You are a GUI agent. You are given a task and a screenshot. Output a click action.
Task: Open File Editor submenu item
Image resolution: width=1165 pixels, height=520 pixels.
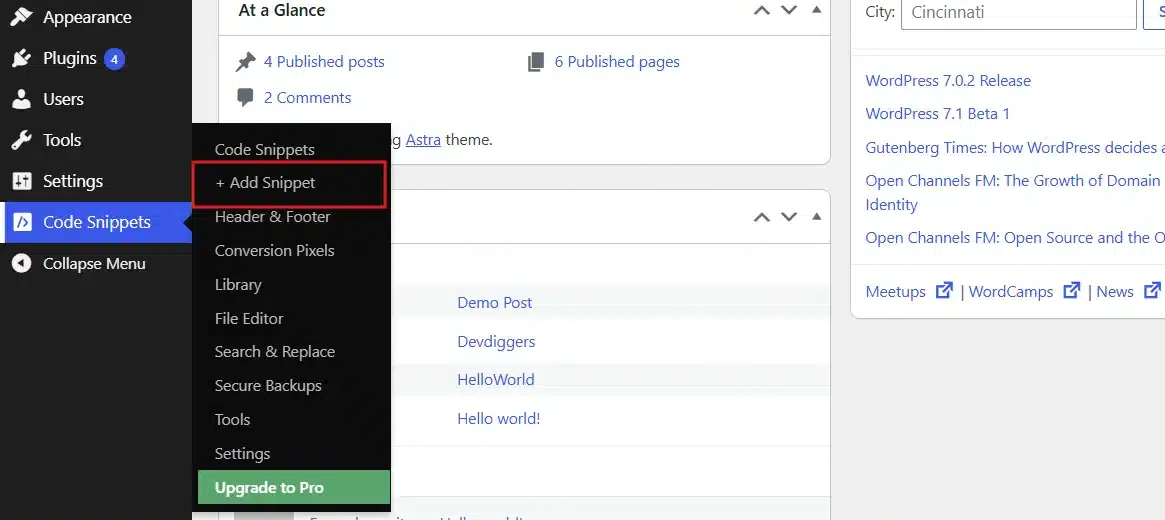point(249,318)
